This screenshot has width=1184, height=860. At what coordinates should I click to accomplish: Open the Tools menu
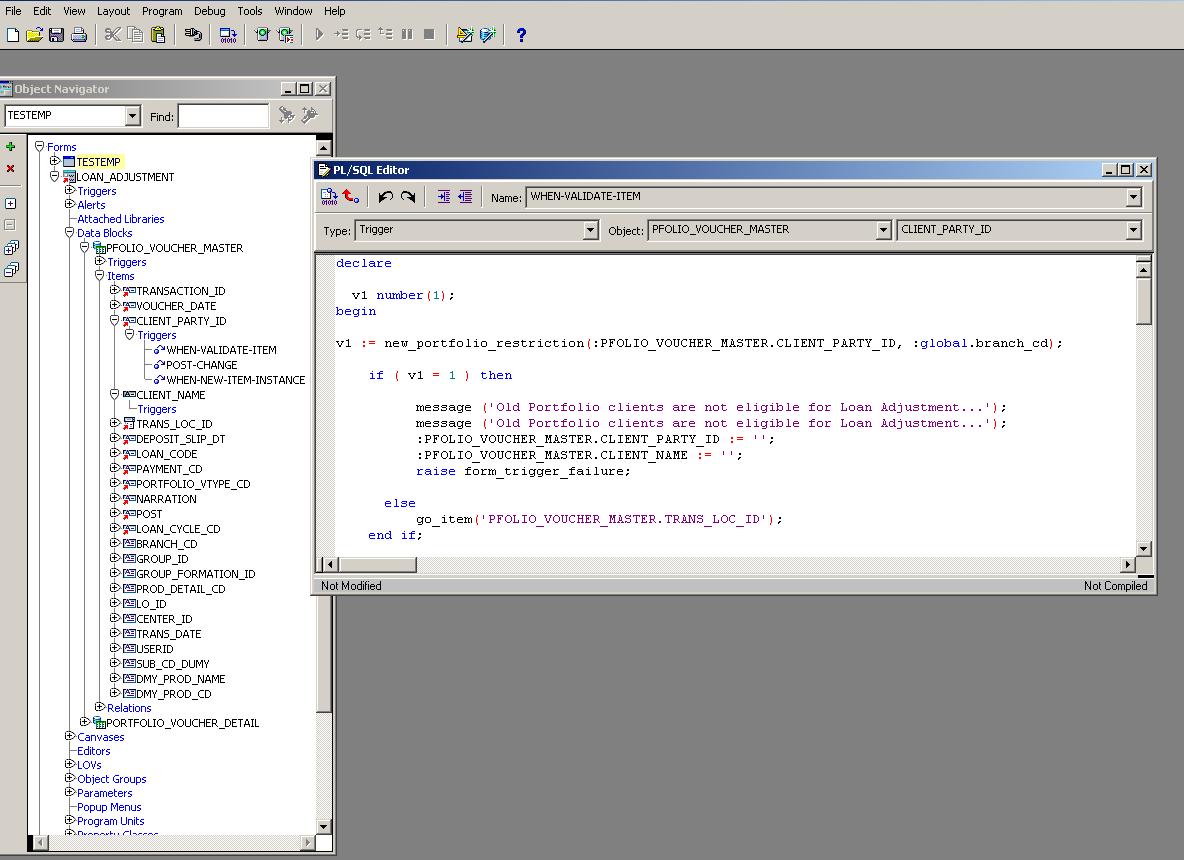[x=249, y=11]
